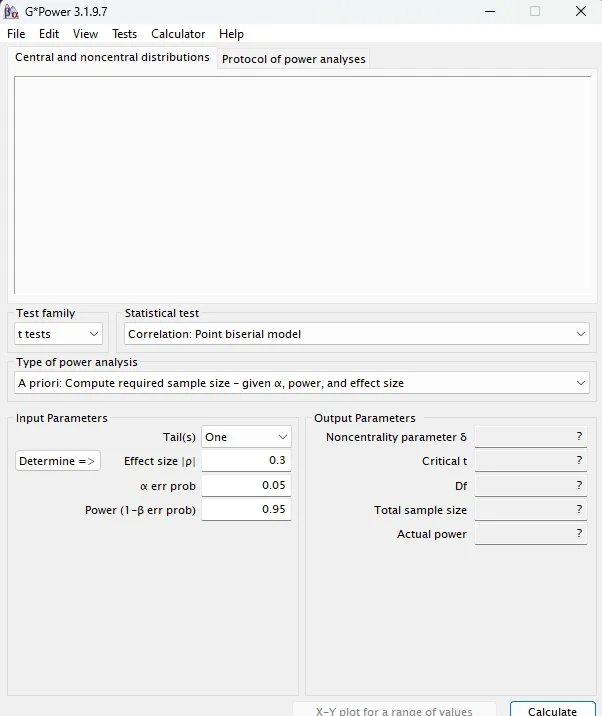602x716 pixels.
Task: Click the Determine => button
Action: (x=58, y=461)
